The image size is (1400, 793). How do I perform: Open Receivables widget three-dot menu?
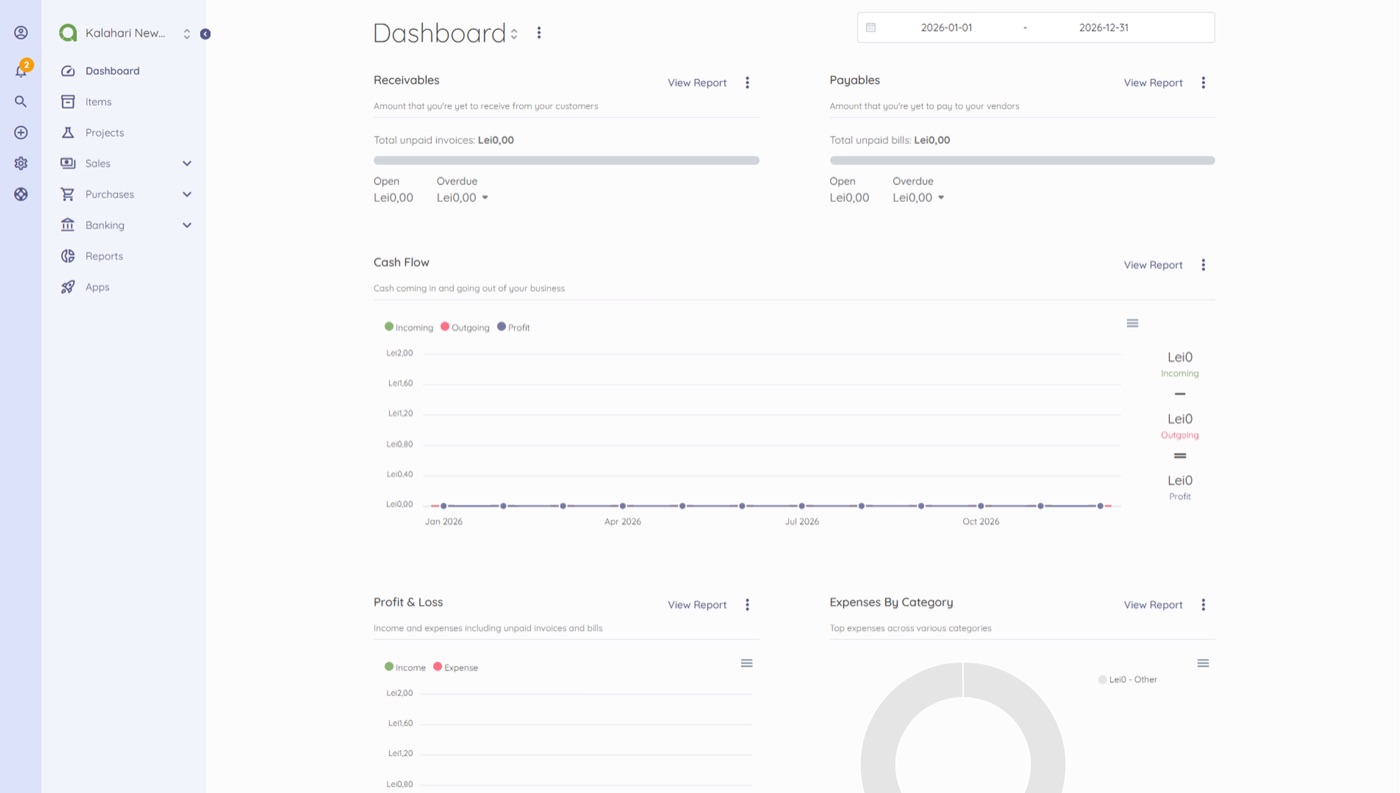click(747, 83)
